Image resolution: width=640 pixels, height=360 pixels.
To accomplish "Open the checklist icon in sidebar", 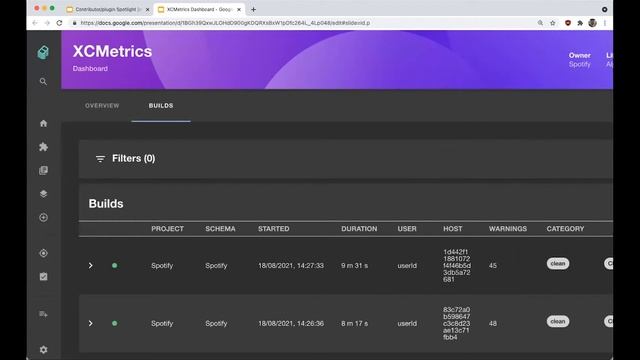I will (x=43, y=277).
